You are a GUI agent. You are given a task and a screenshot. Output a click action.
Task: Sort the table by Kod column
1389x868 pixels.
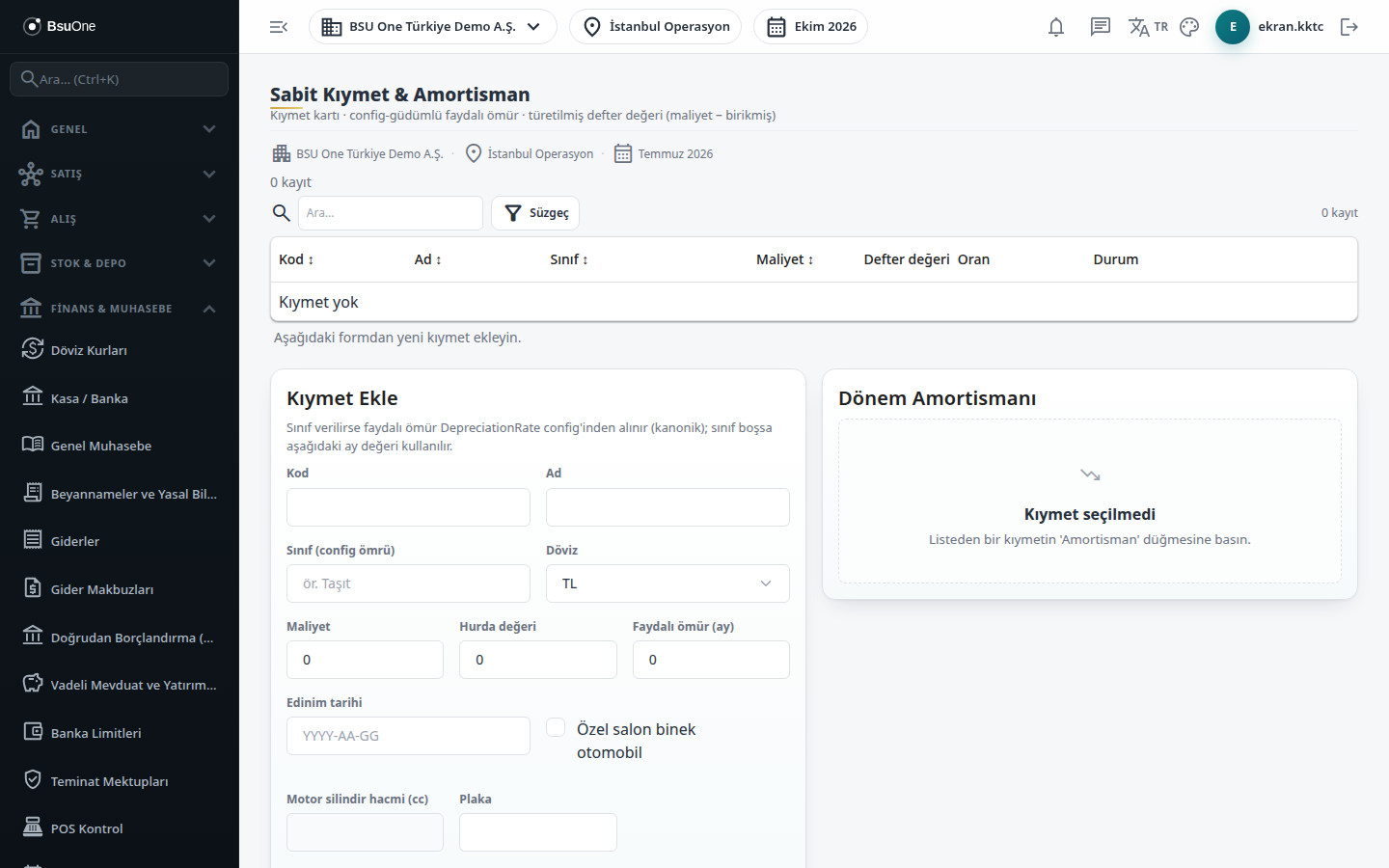pos(296,259)
